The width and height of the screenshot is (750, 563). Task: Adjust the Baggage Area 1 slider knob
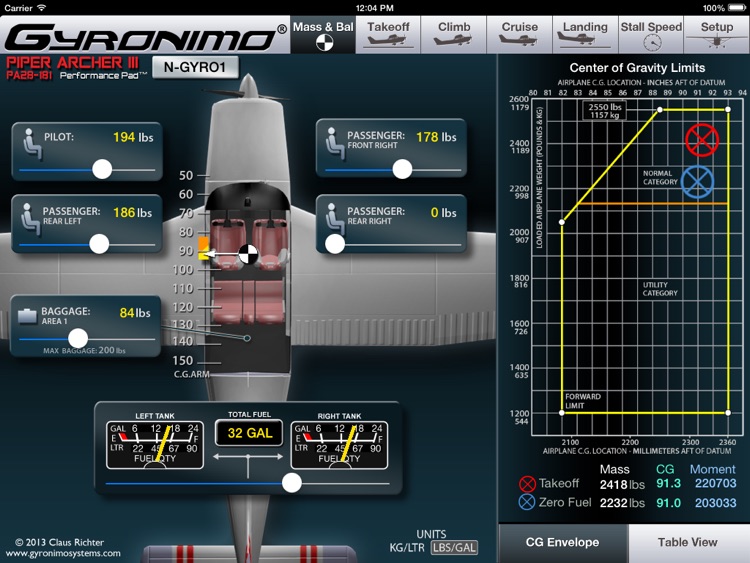click(77, 338)
